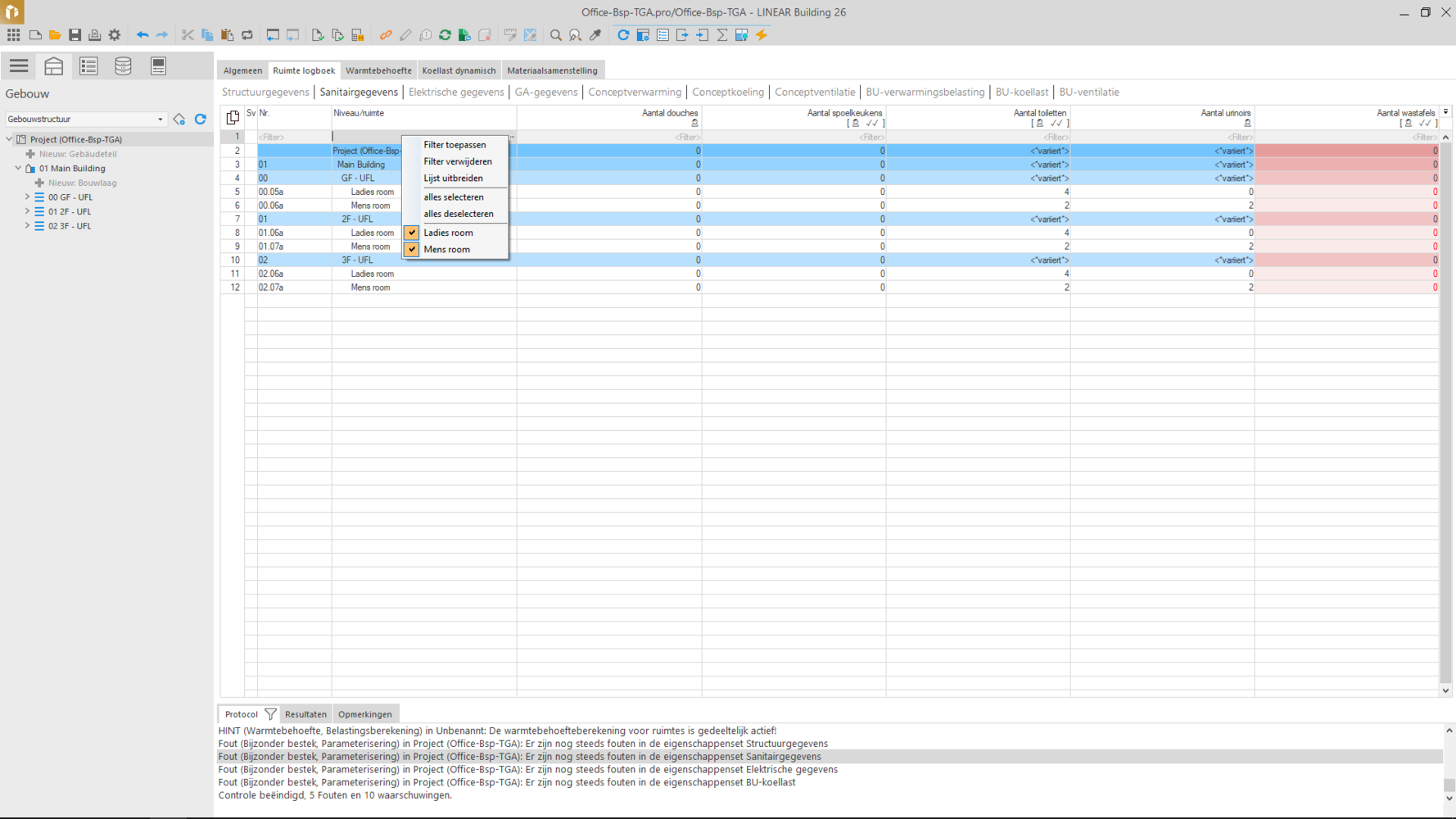Open the database cylinder panel icon

point(123,66)
